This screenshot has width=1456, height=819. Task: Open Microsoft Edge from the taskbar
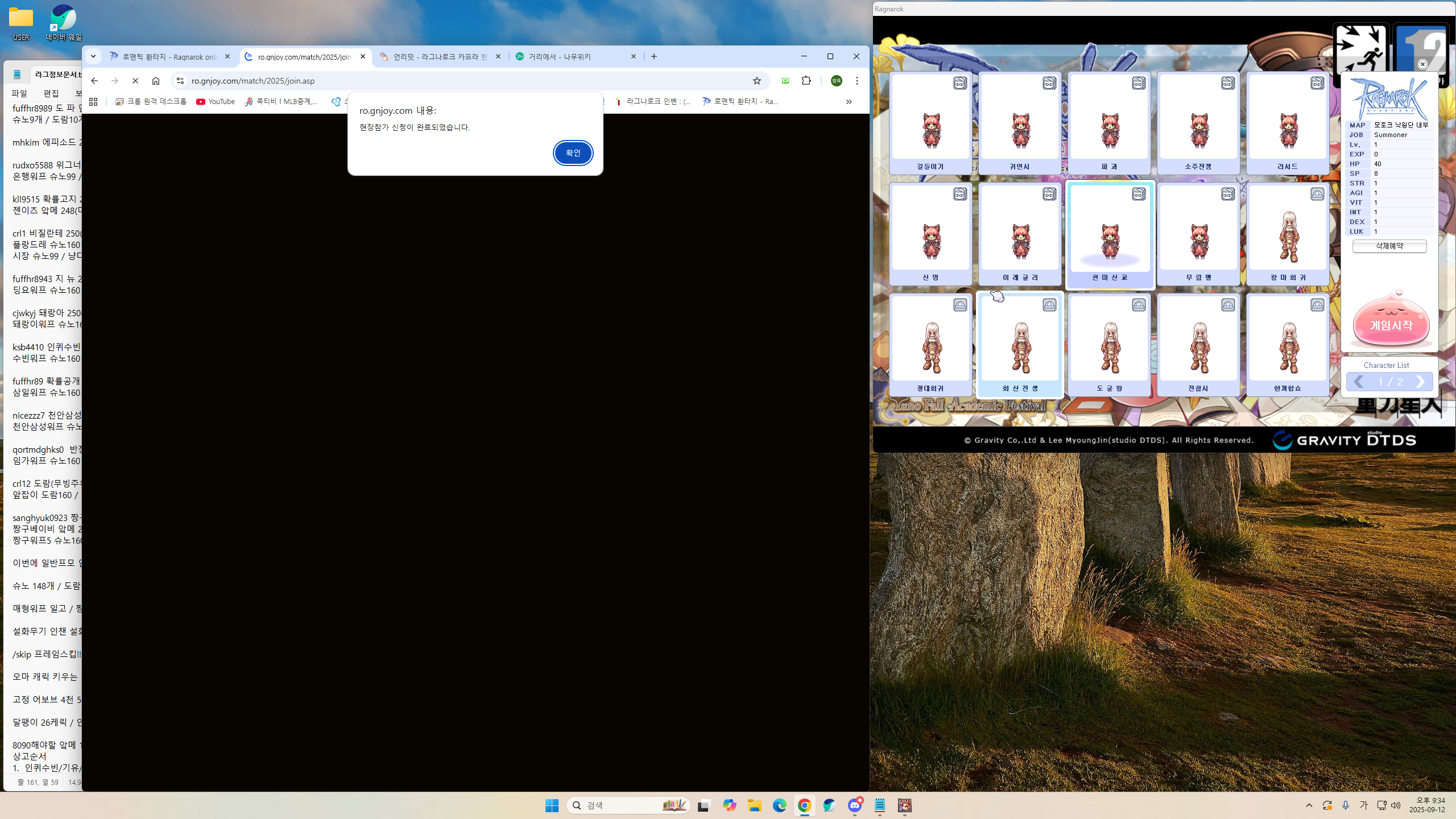click(x=779, y=805)
